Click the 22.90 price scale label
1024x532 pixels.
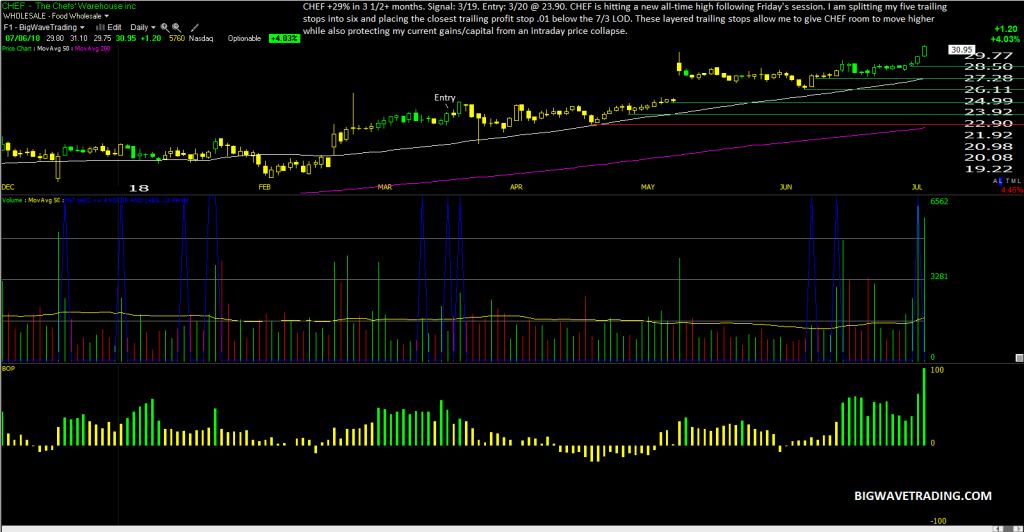(x=988, y=123)
